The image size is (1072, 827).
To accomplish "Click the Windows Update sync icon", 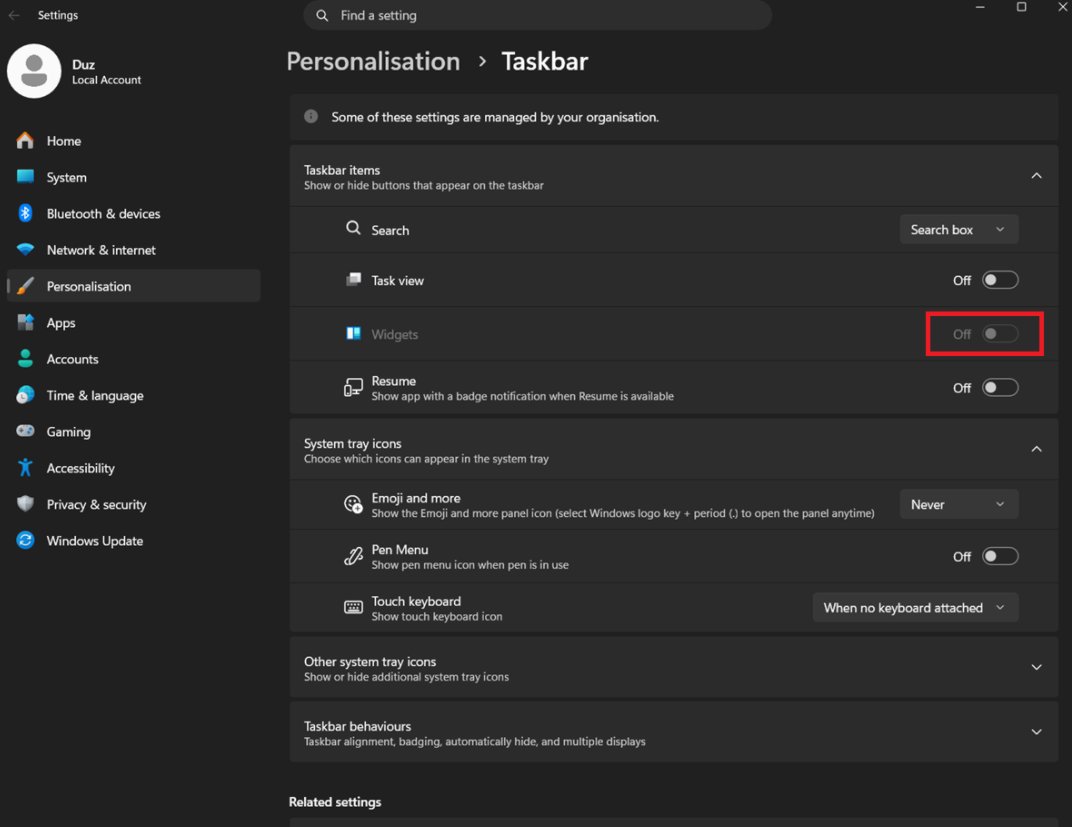I will click(x=25, y=540).
